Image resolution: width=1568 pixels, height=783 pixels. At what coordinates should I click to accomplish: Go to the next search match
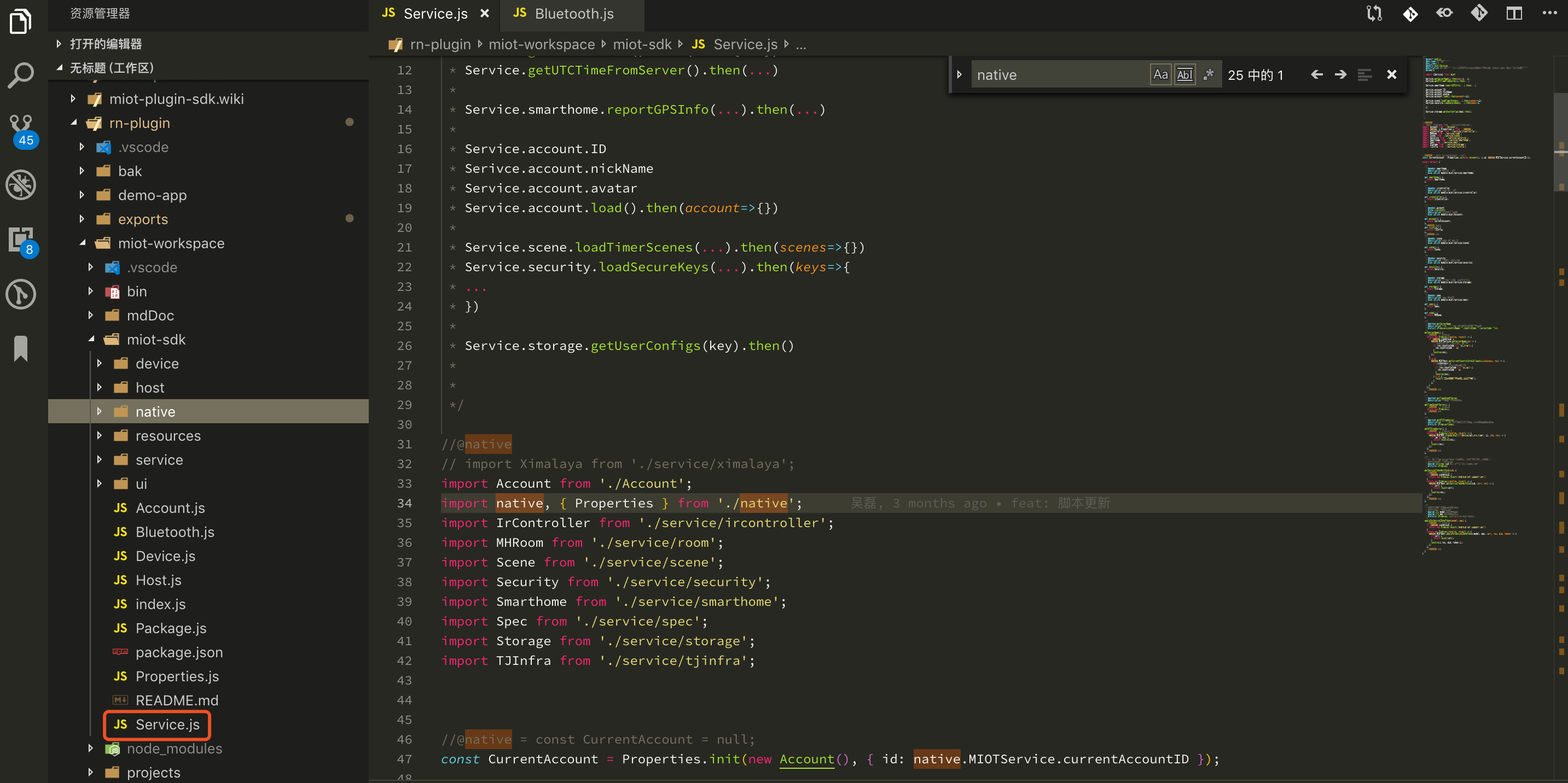coord(1340,74)
